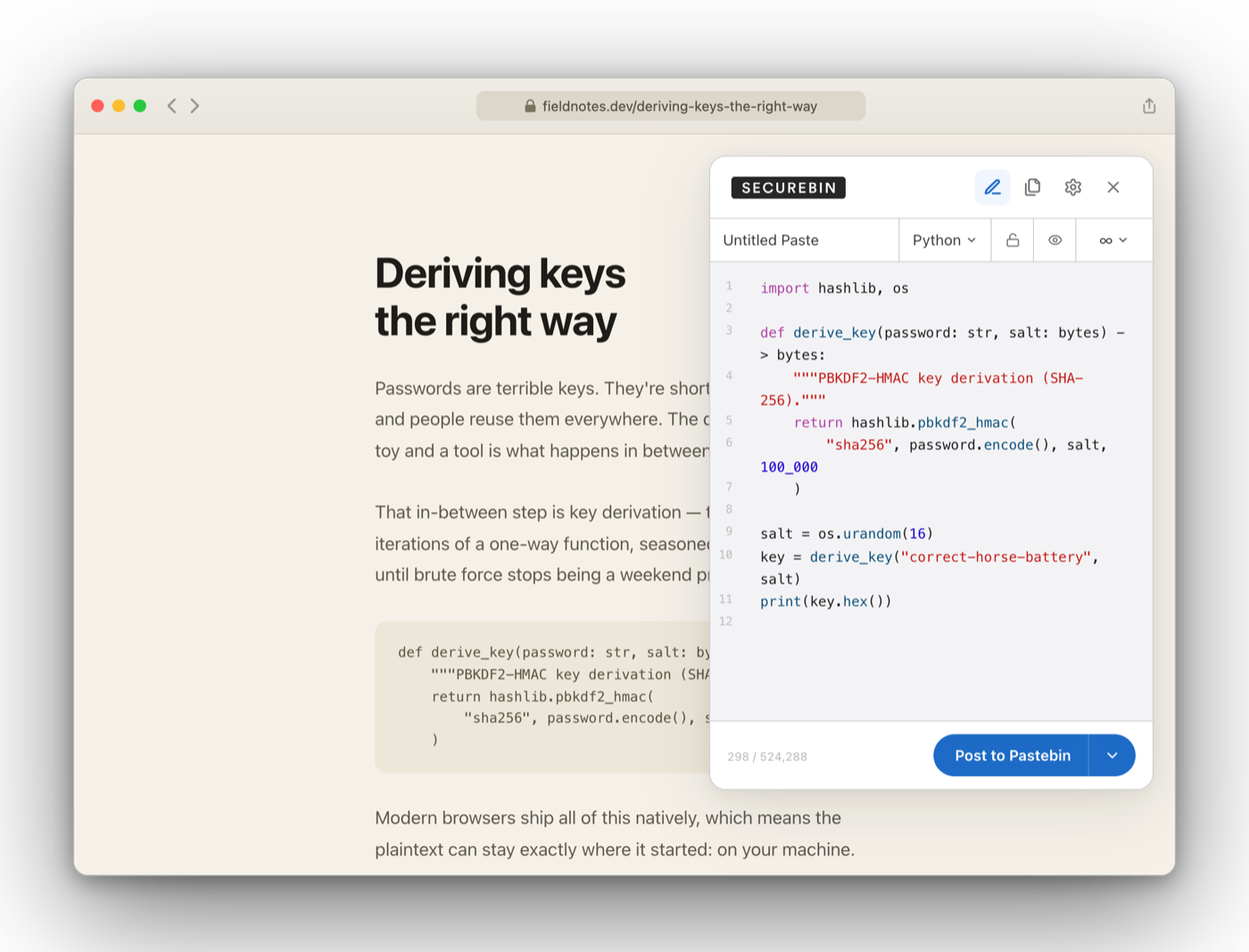This screenshot has width=1249, height=952.
Task: Open the Python language dropdown
Action: click(x=945, y=240)
